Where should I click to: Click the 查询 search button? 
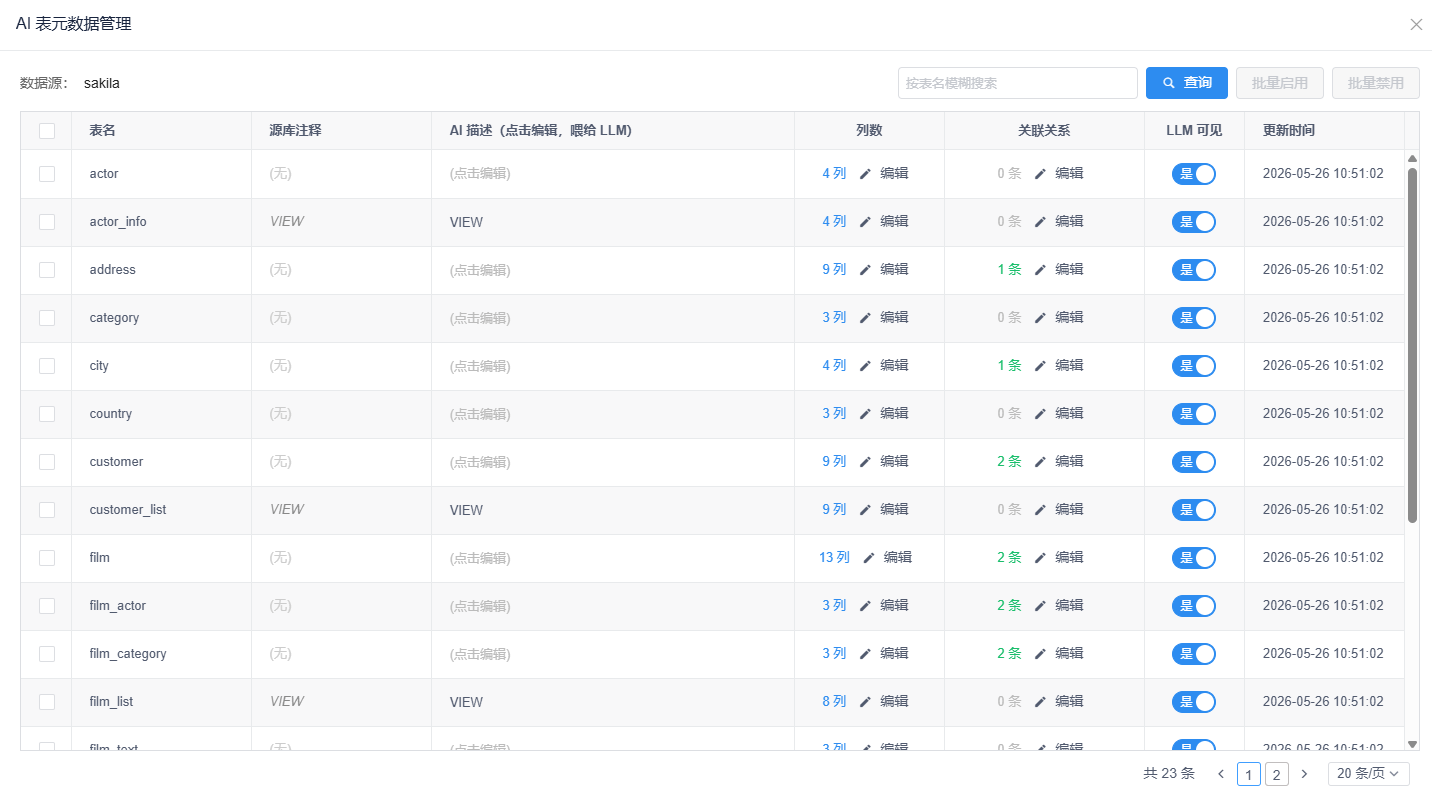(1187, 83)
